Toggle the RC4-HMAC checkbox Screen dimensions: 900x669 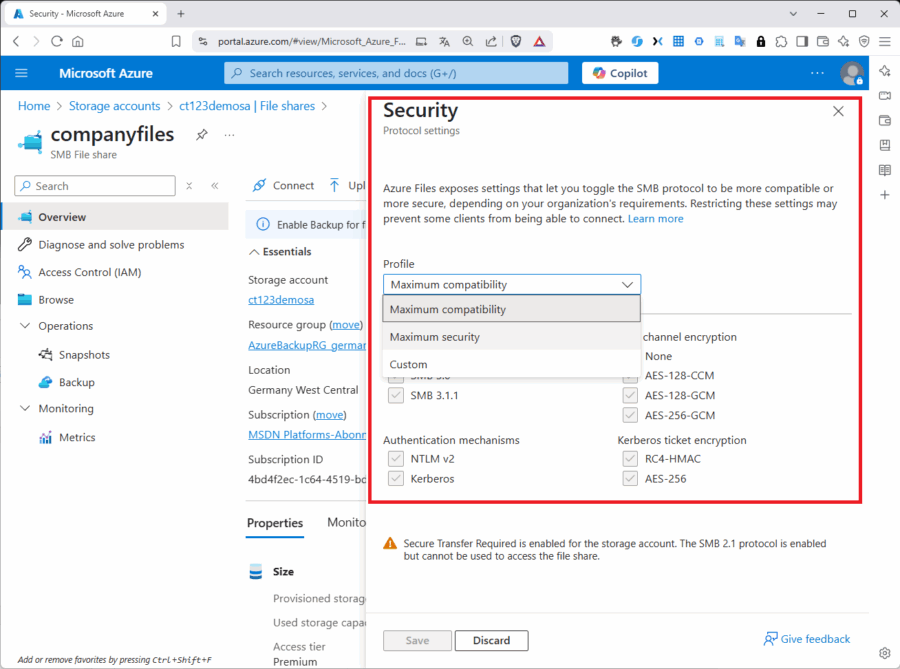(630, 458)
